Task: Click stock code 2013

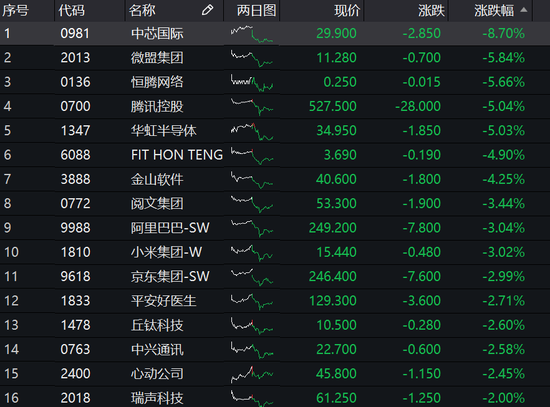Action: coord(75,58)
